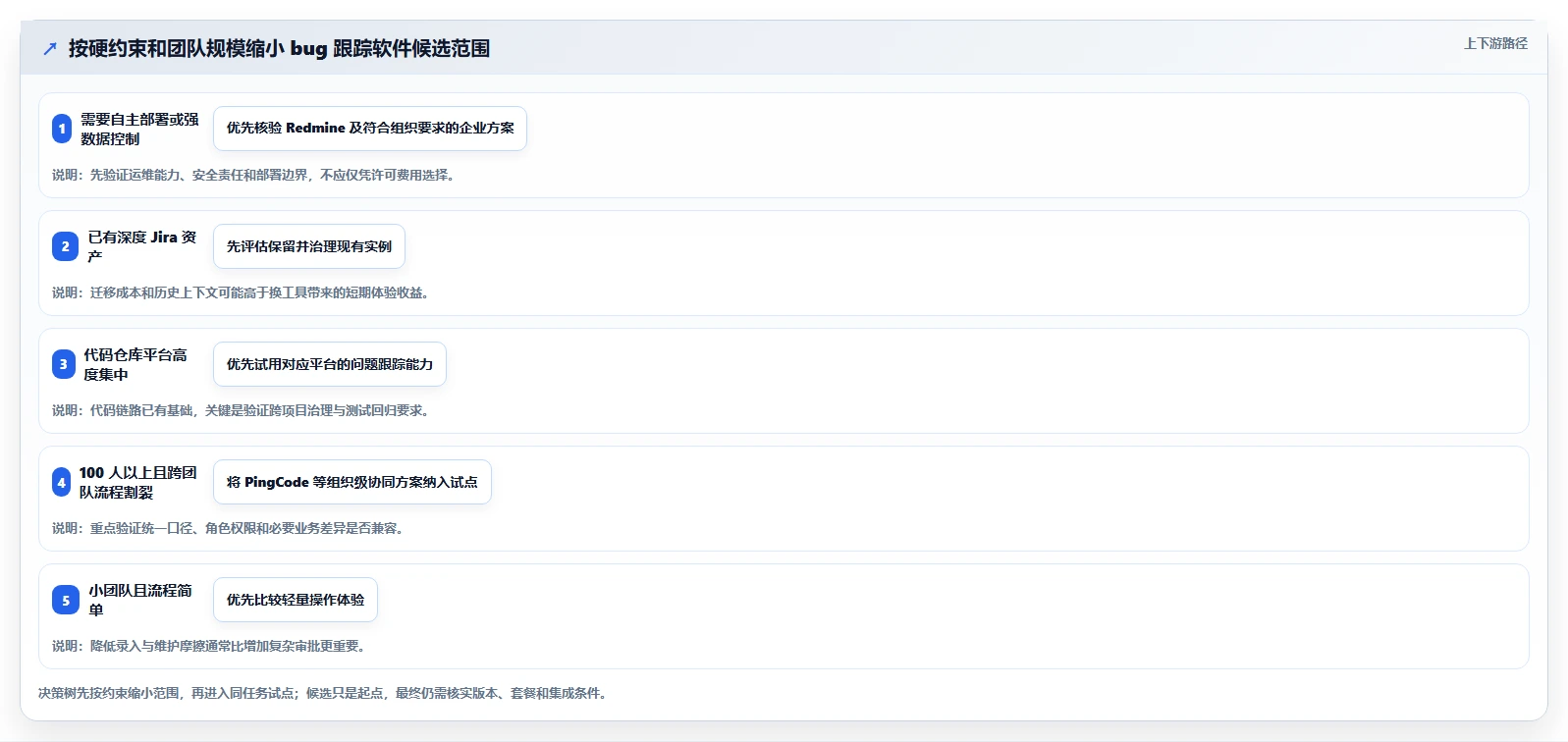Click the 上下游路径 label
This screenshot has width=1568, height=742.
(1495, 43)
